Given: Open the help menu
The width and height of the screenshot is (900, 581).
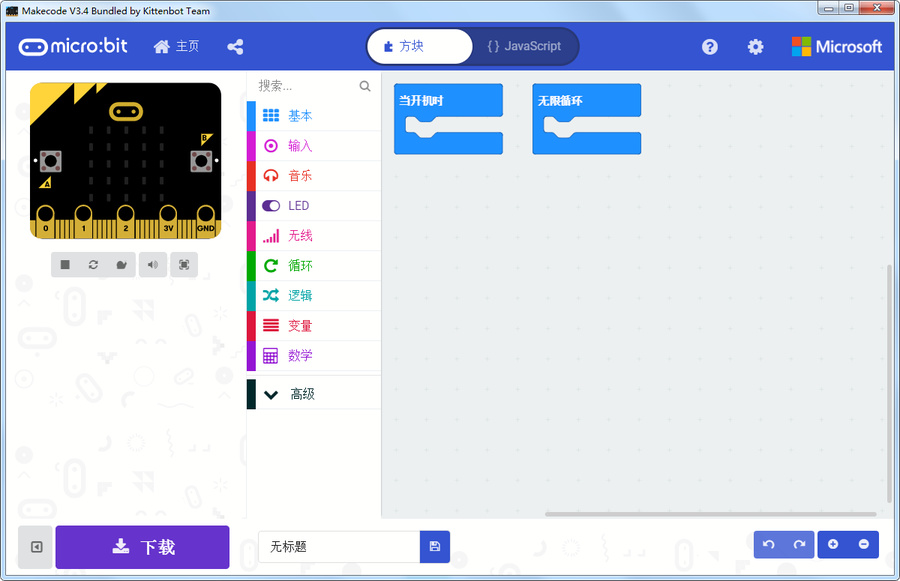Looking at the screenshot, I should click(709, 46).
